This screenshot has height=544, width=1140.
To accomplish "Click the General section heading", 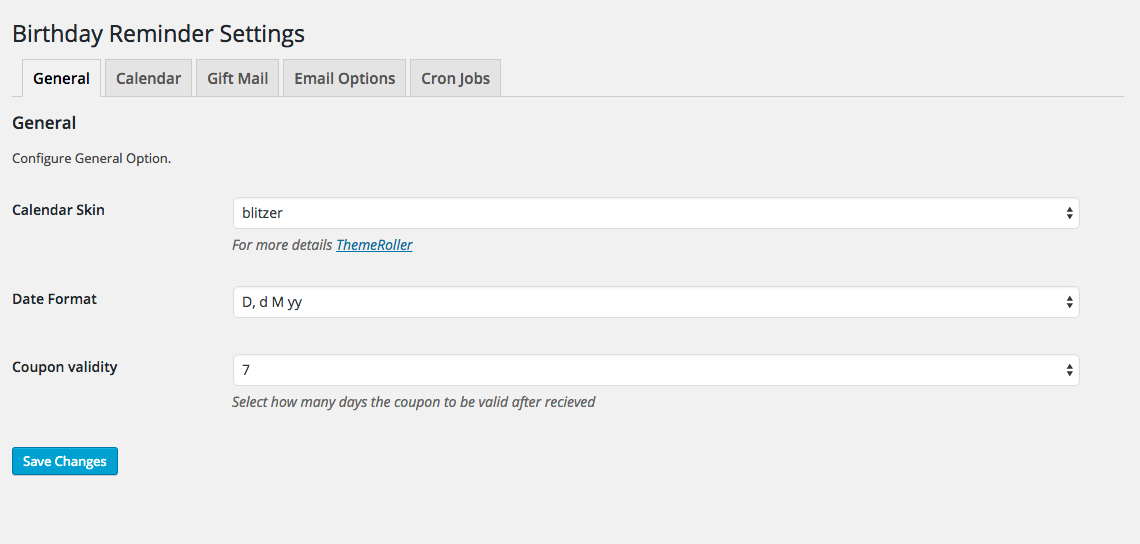I will [44, 123].
